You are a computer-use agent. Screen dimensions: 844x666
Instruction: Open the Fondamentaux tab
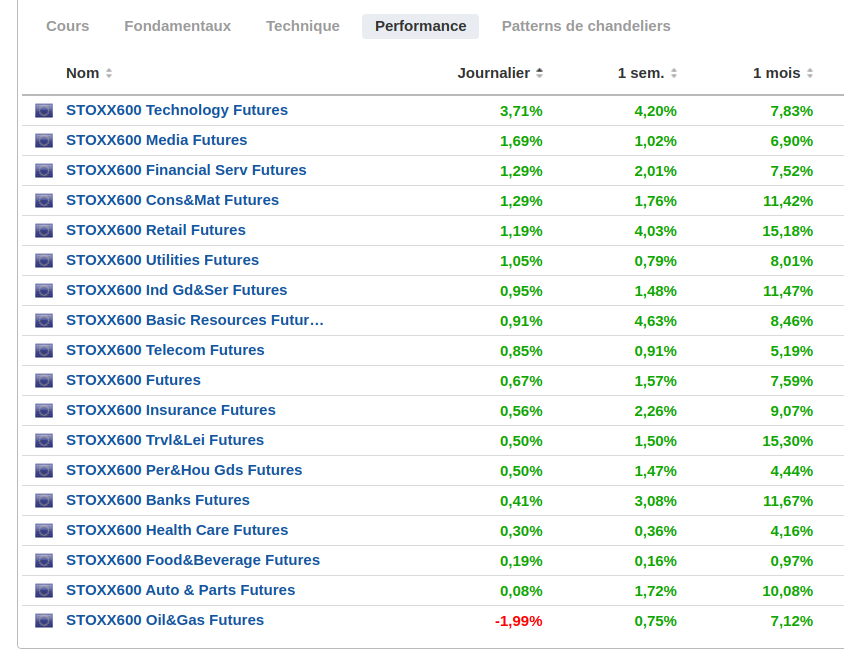[177, 26]
